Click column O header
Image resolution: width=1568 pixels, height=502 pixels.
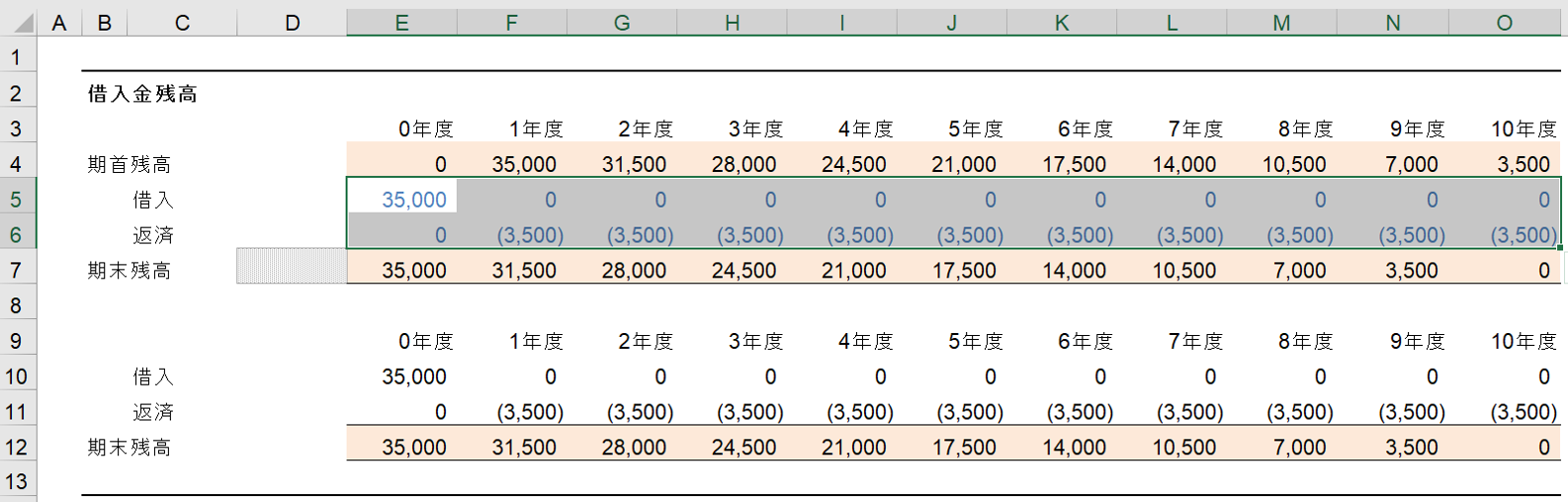[1504, 23]
